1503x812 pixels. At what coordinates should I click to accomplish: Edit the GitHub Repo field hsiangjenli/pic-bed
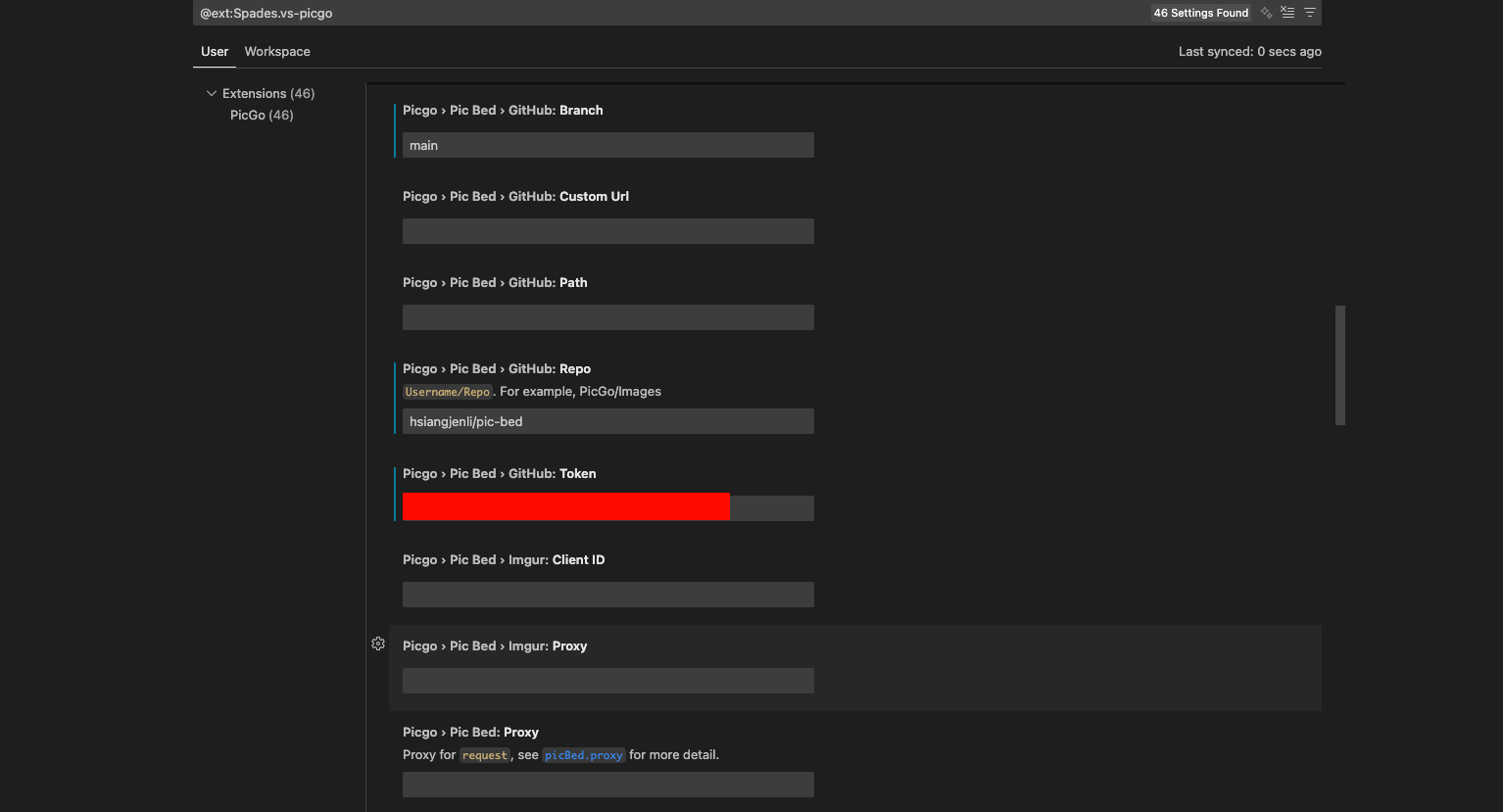point(608,421)
